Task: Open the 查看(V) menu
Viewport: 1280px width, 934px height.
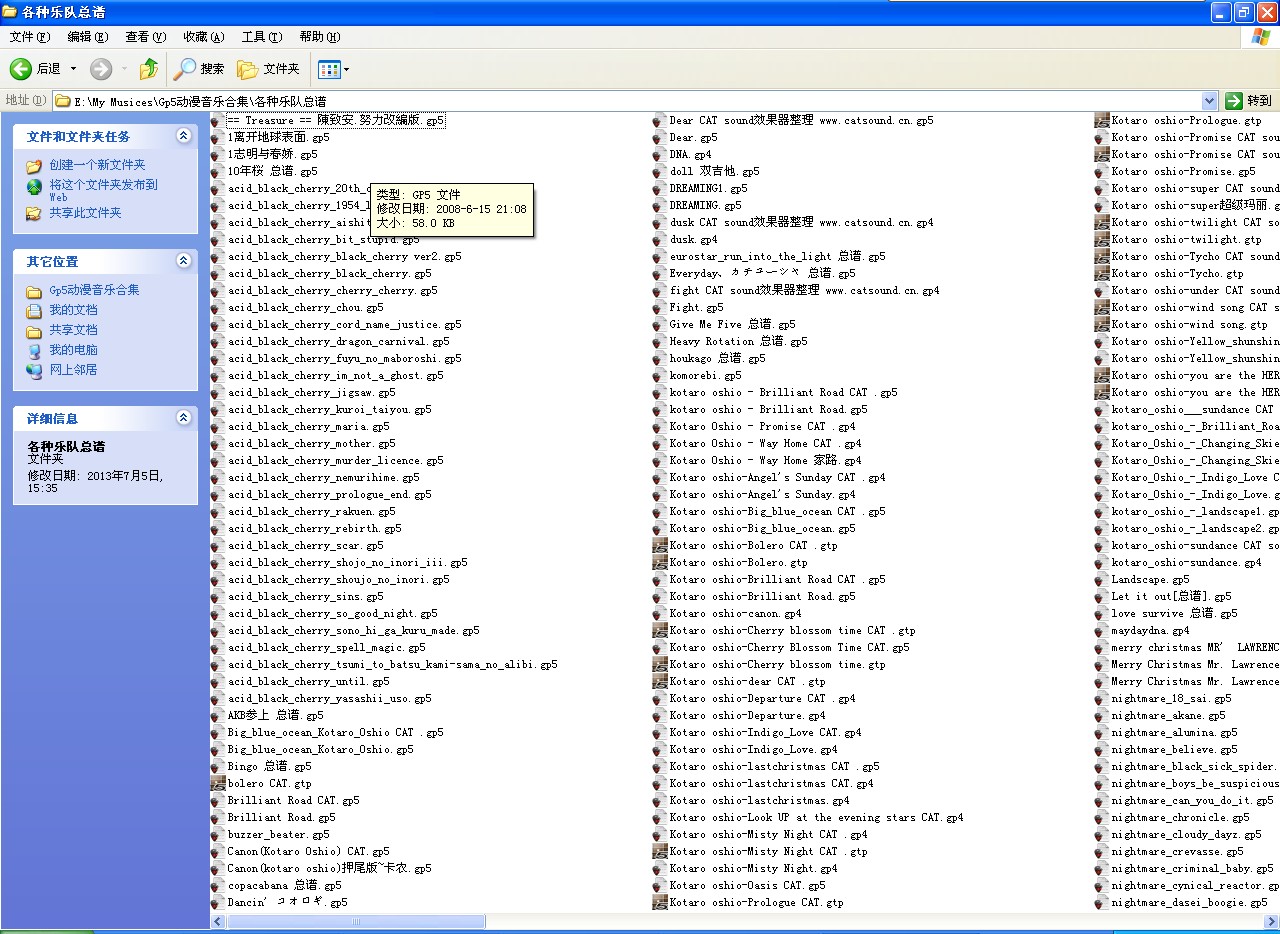Action: click(146, 37)
